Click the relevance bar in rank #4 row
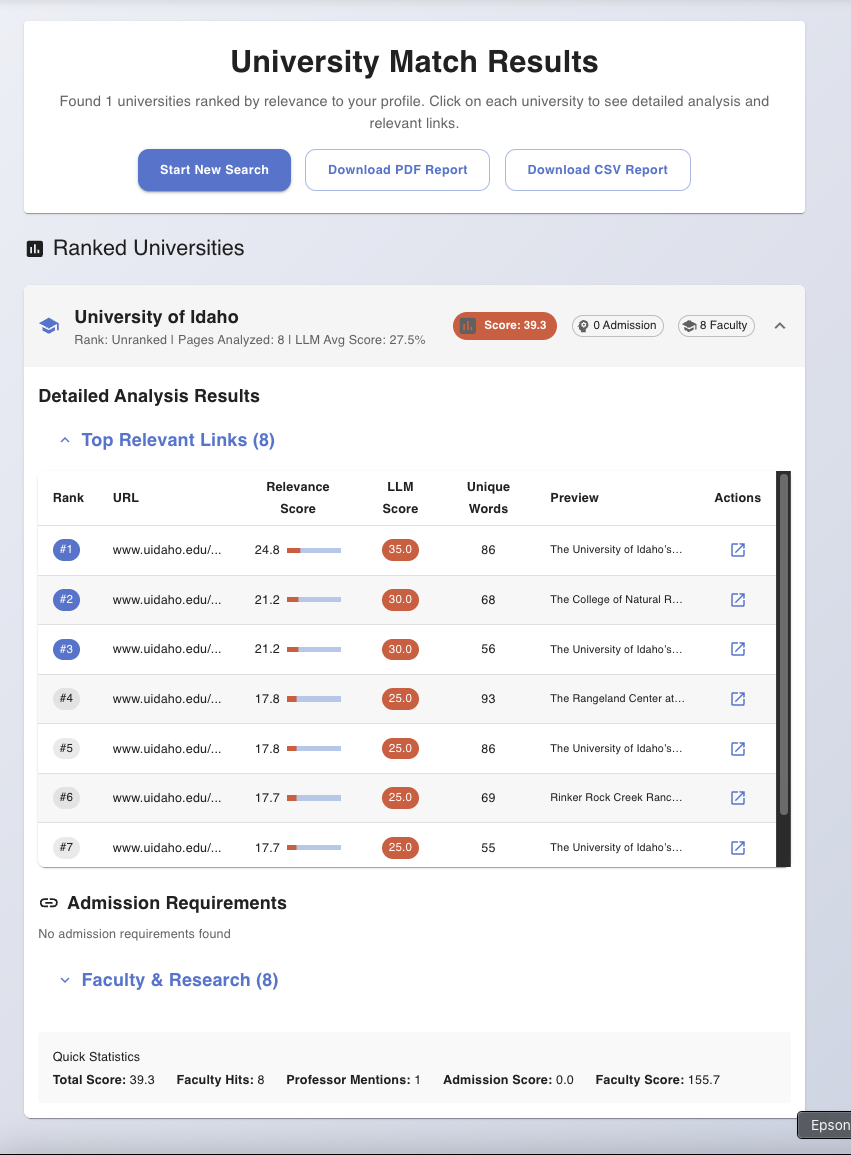Viewport: 851px width, 1155px height. 314,699
